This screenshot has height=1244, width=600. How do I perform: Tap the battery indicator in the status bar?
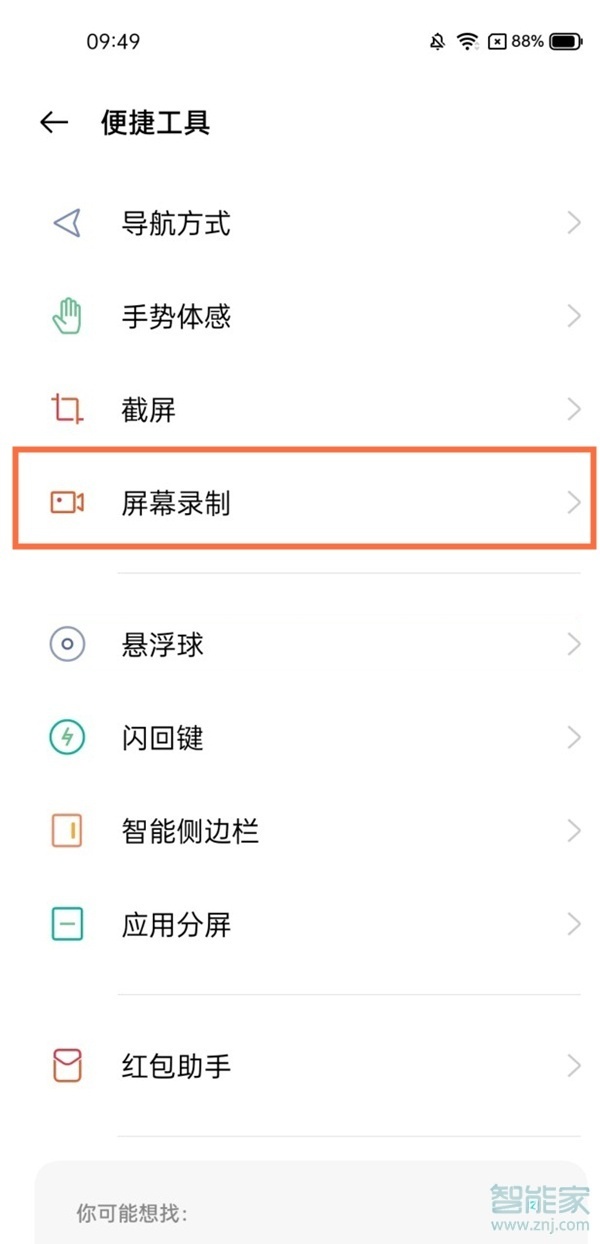(563, 40)
